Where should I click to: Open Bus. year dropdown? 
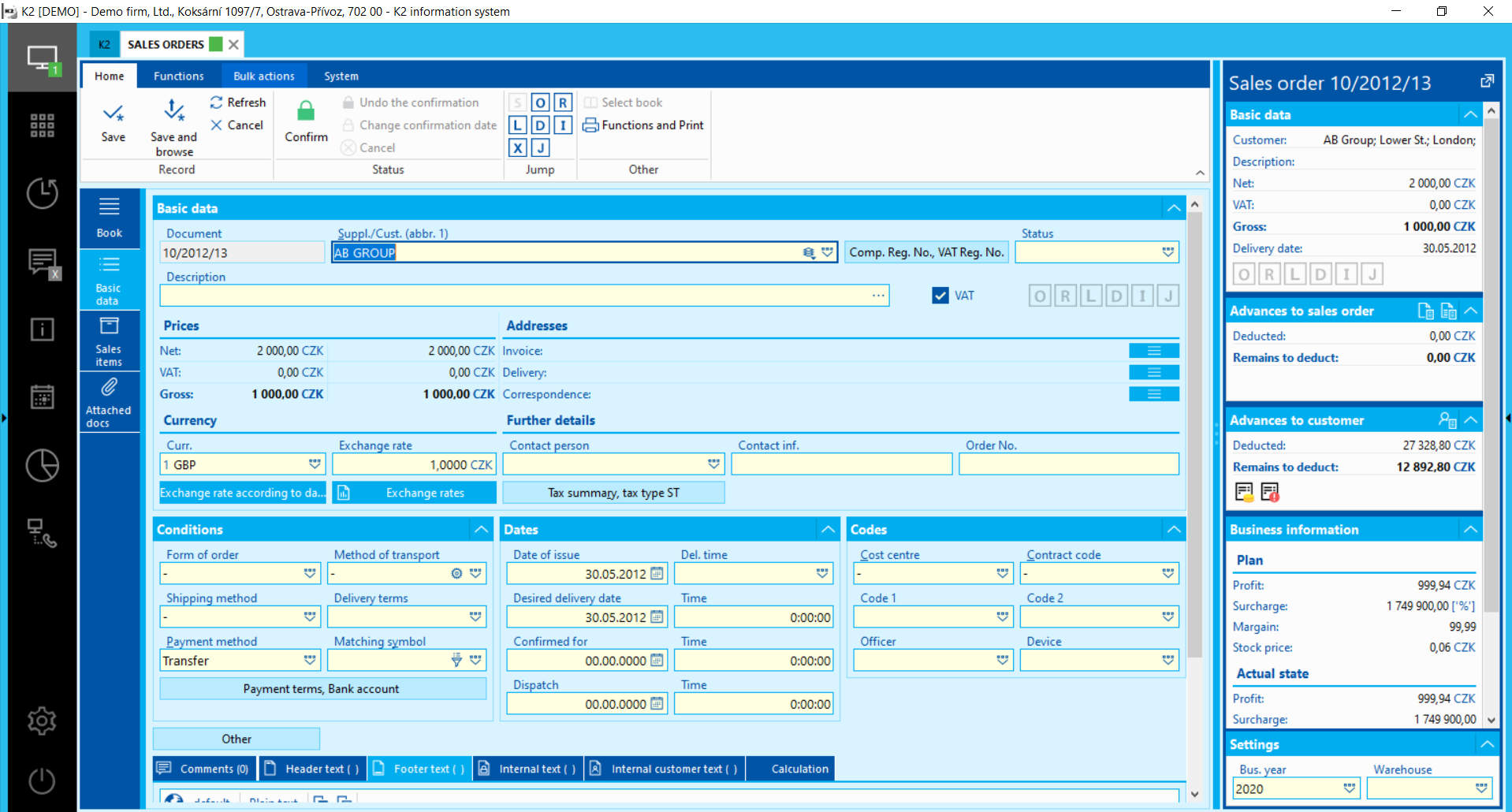[1349, 788]
